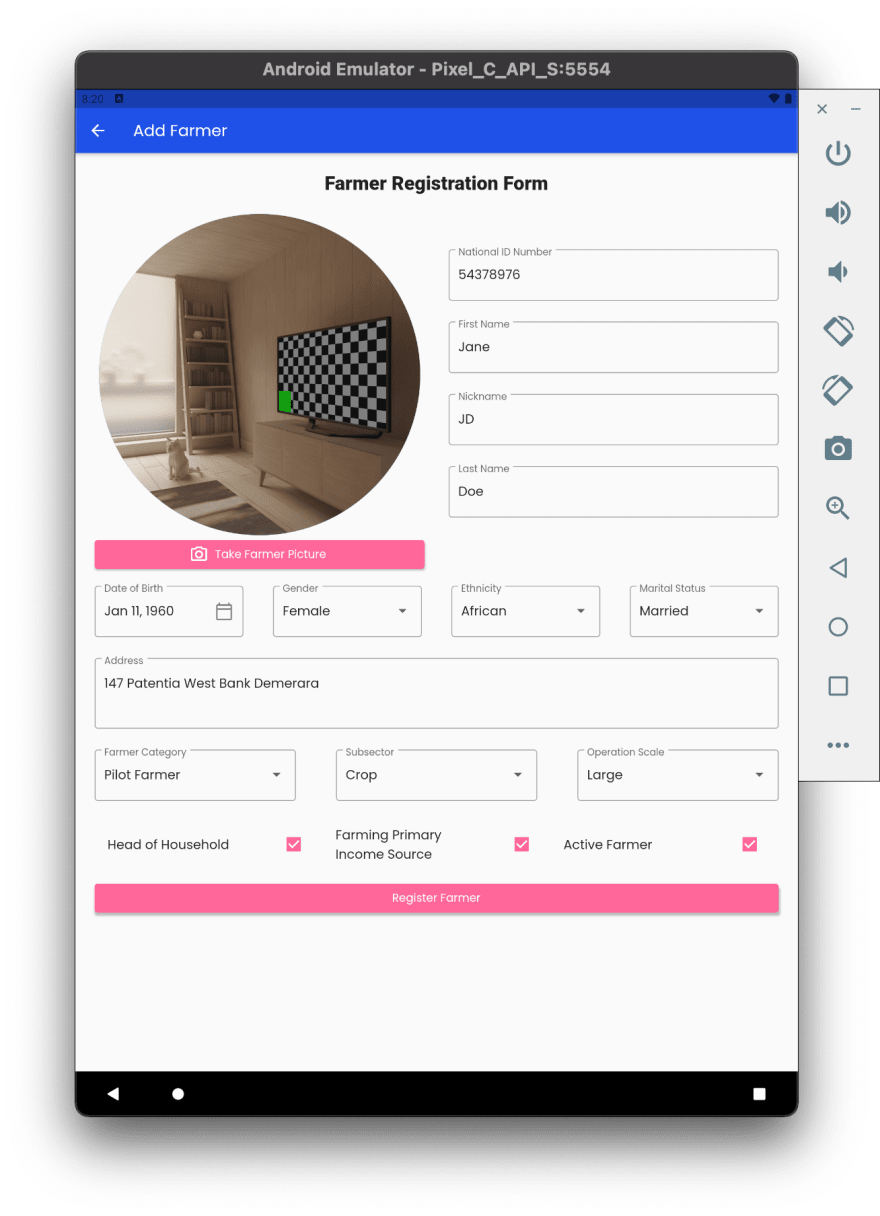
Task: Toggle Head of Household checkbox
Action: [294, 844]
